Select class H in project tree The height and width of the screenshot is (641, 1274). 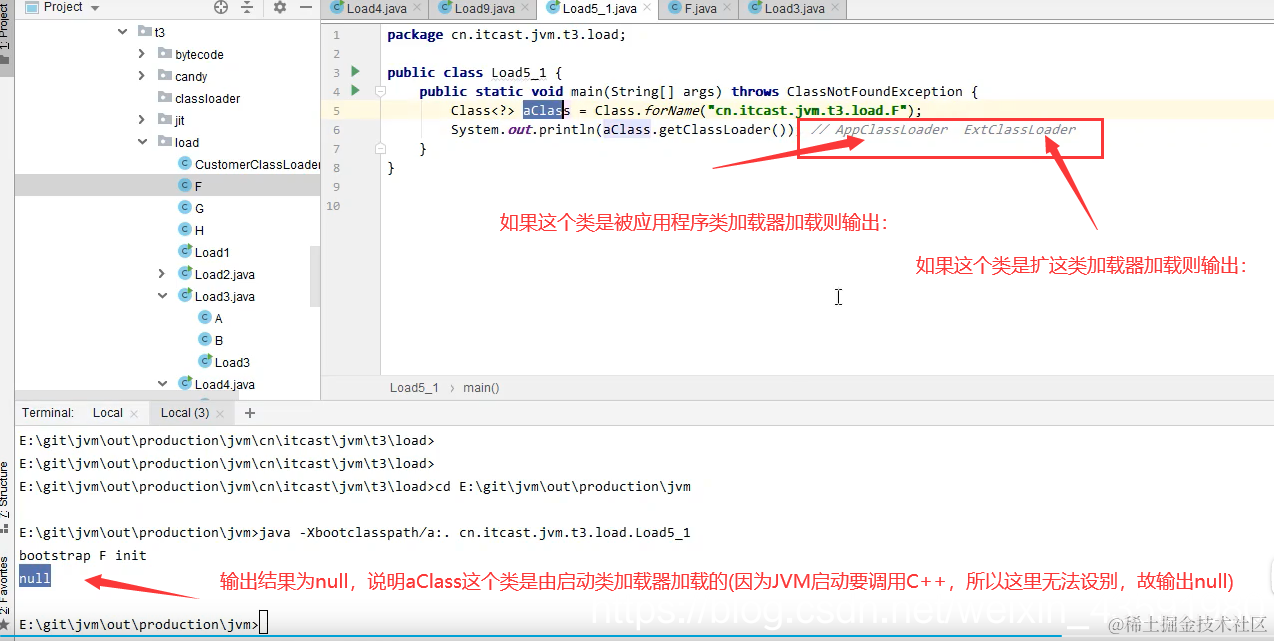click(191, 230)
